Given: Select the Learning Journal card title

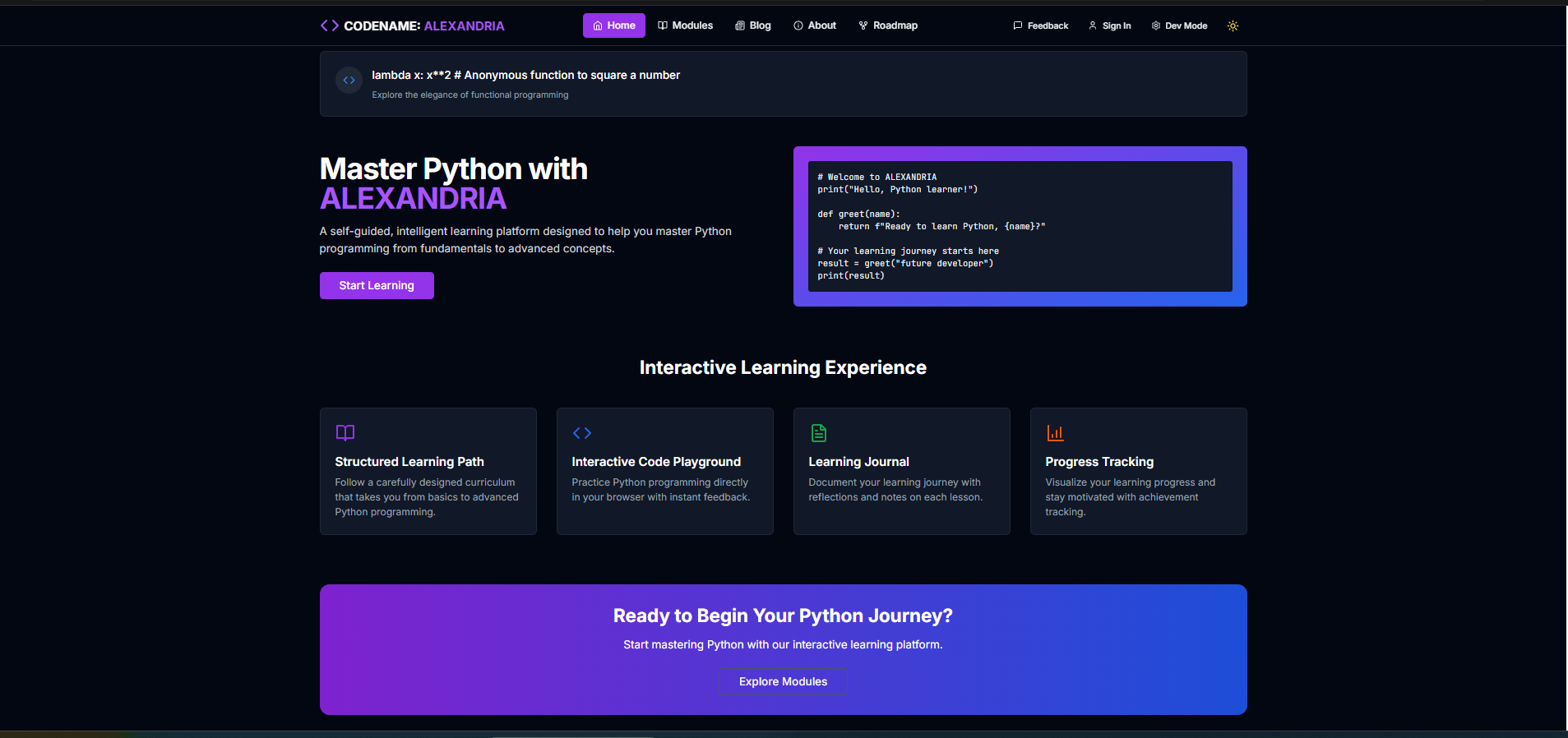Looking at the screenshot, I should 858,462.
